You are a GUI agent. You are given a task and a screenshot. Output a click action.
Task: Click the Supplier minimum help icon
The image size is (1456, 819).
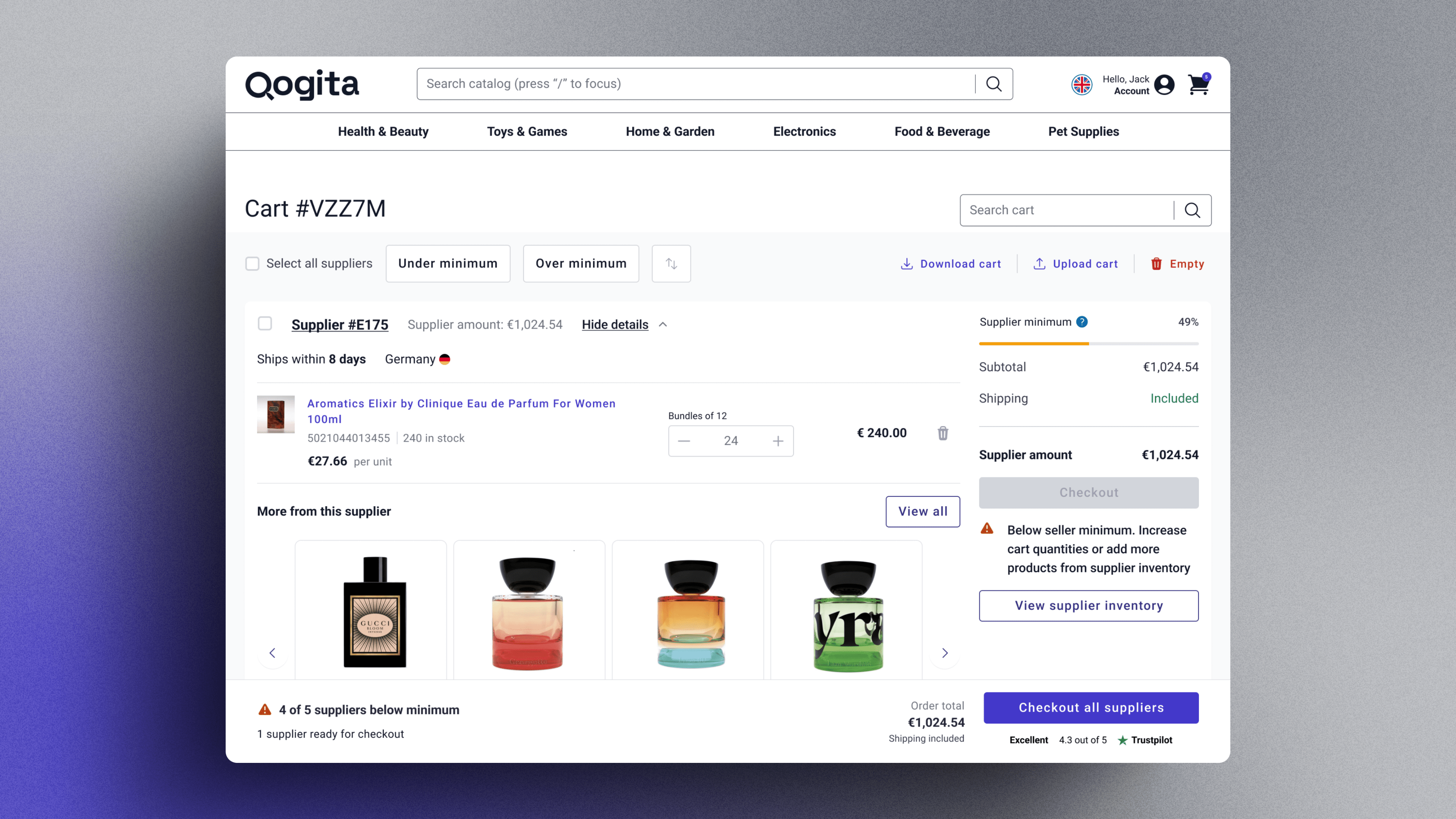[x=1082, y=322]
